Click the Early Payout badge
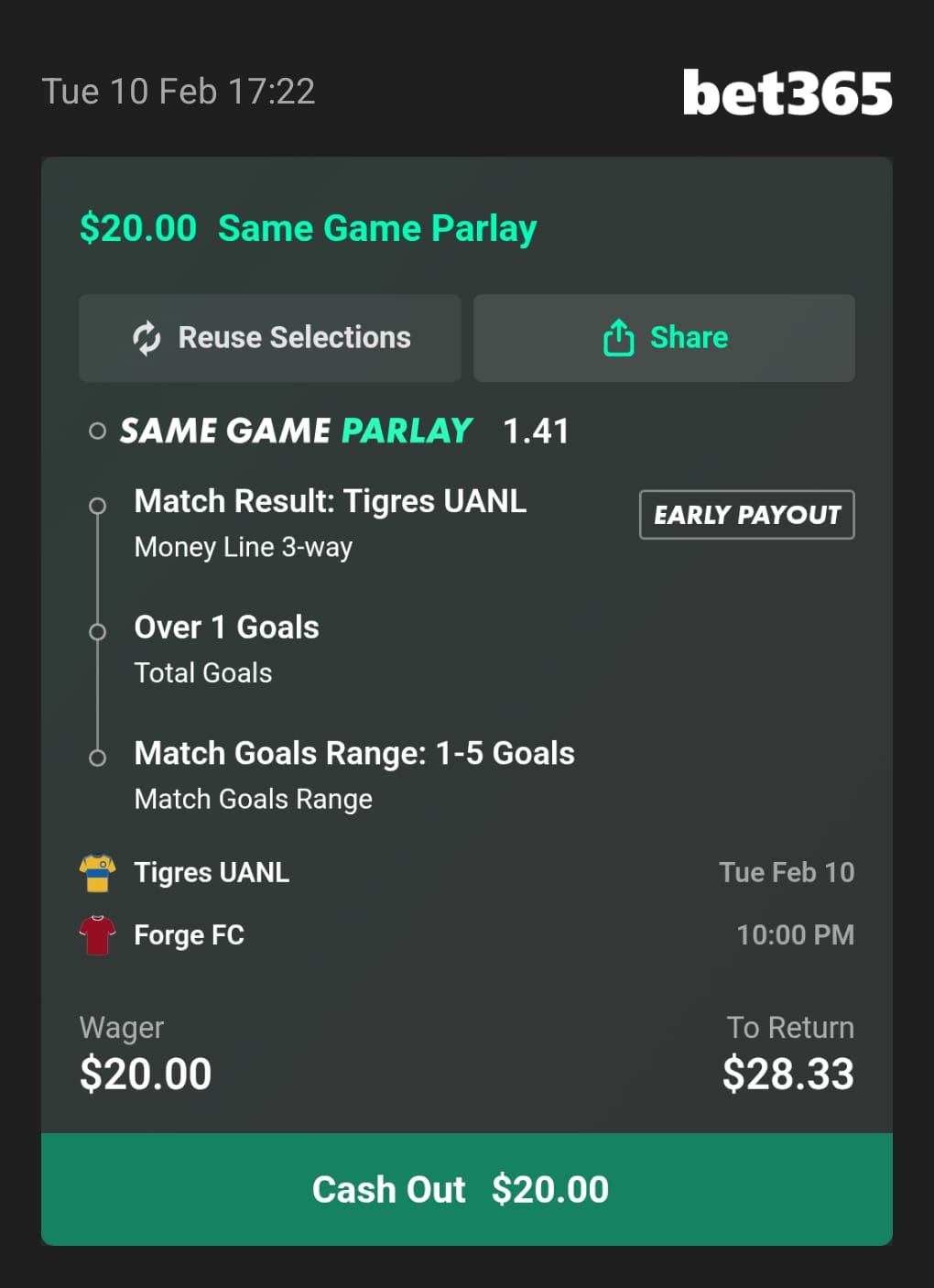The image size is (934, 1288). (746, 515)
